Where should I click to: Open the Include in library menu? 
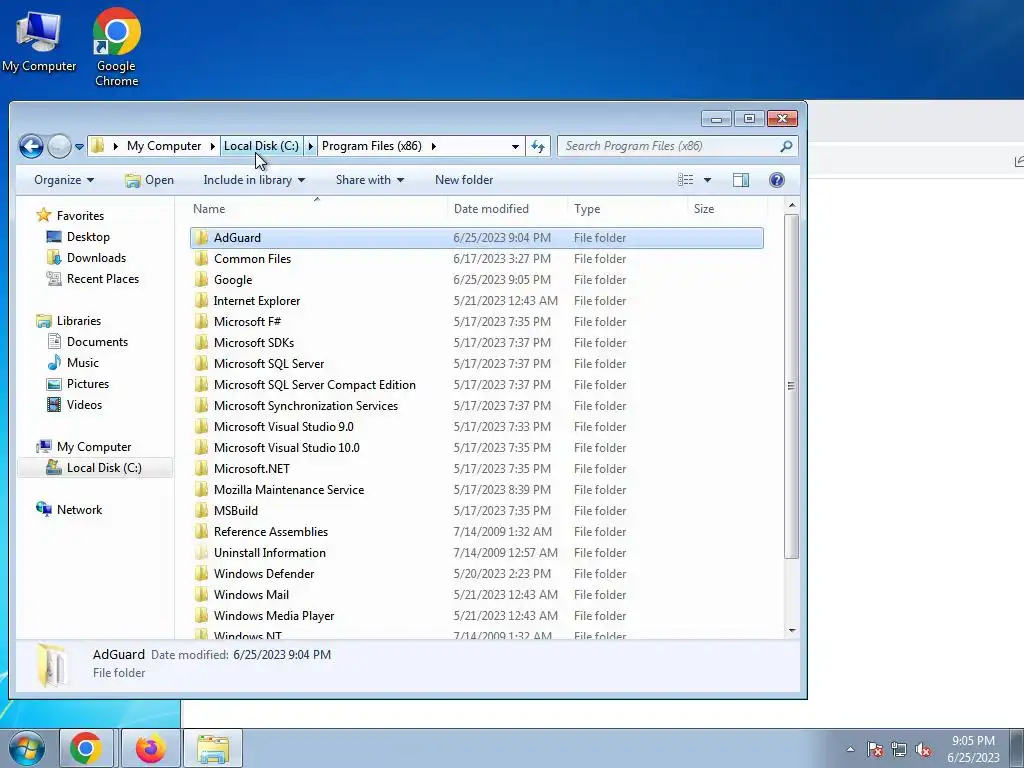tap(254, 180)
